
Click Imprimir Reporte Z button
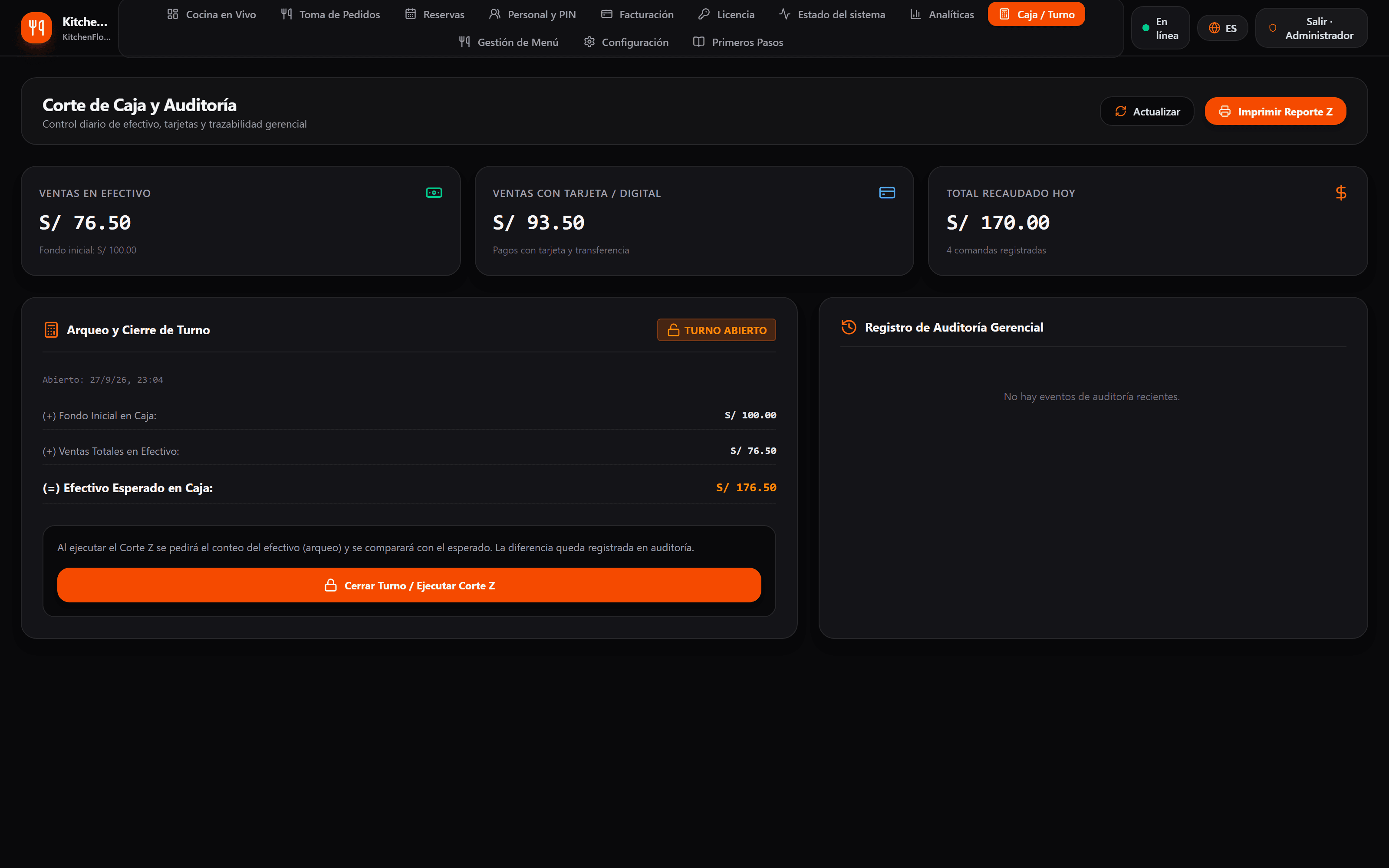pyautogui.click(x=1275, y=112)
